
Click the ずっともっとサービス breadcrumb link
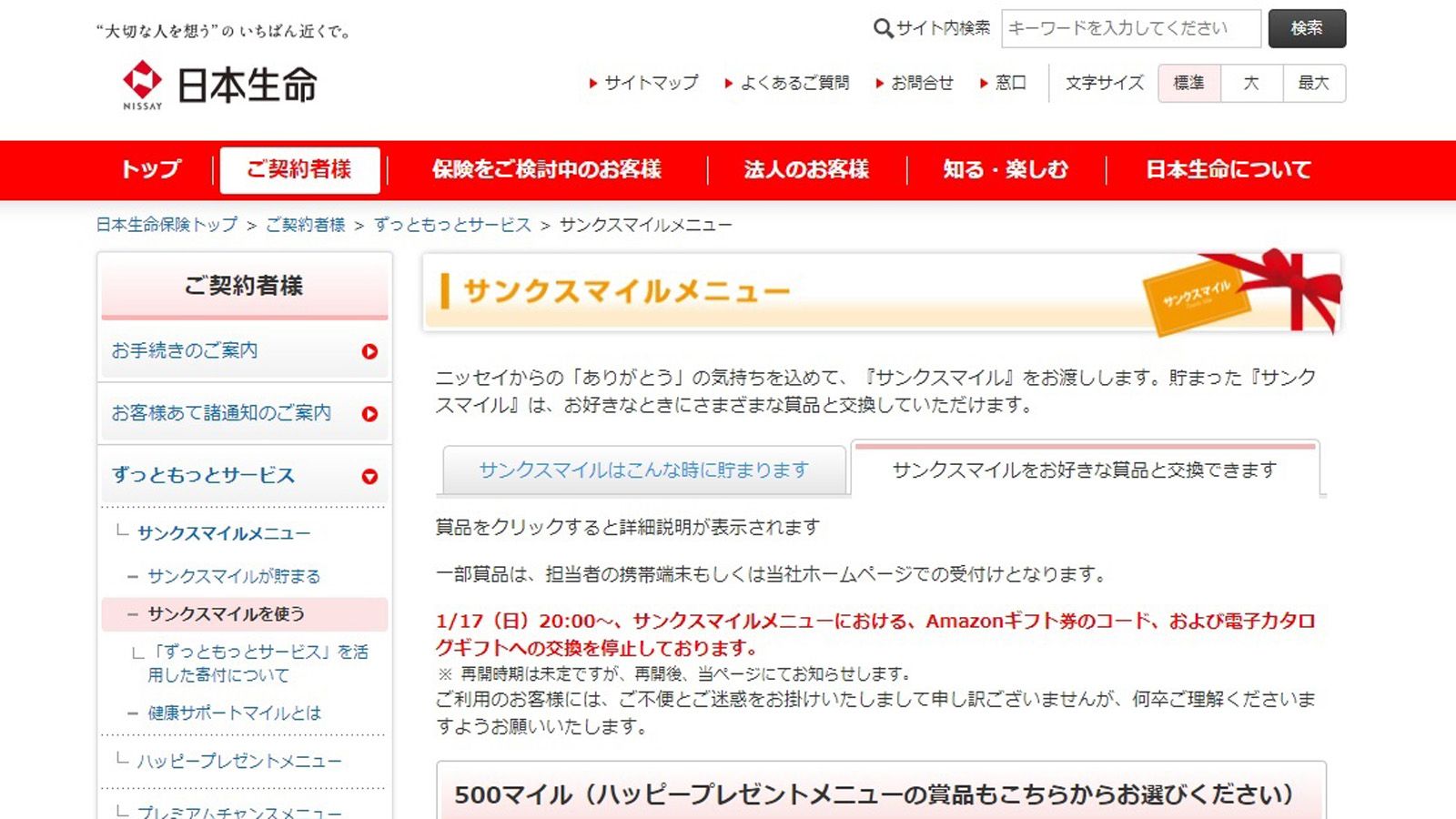click(452, 225)
